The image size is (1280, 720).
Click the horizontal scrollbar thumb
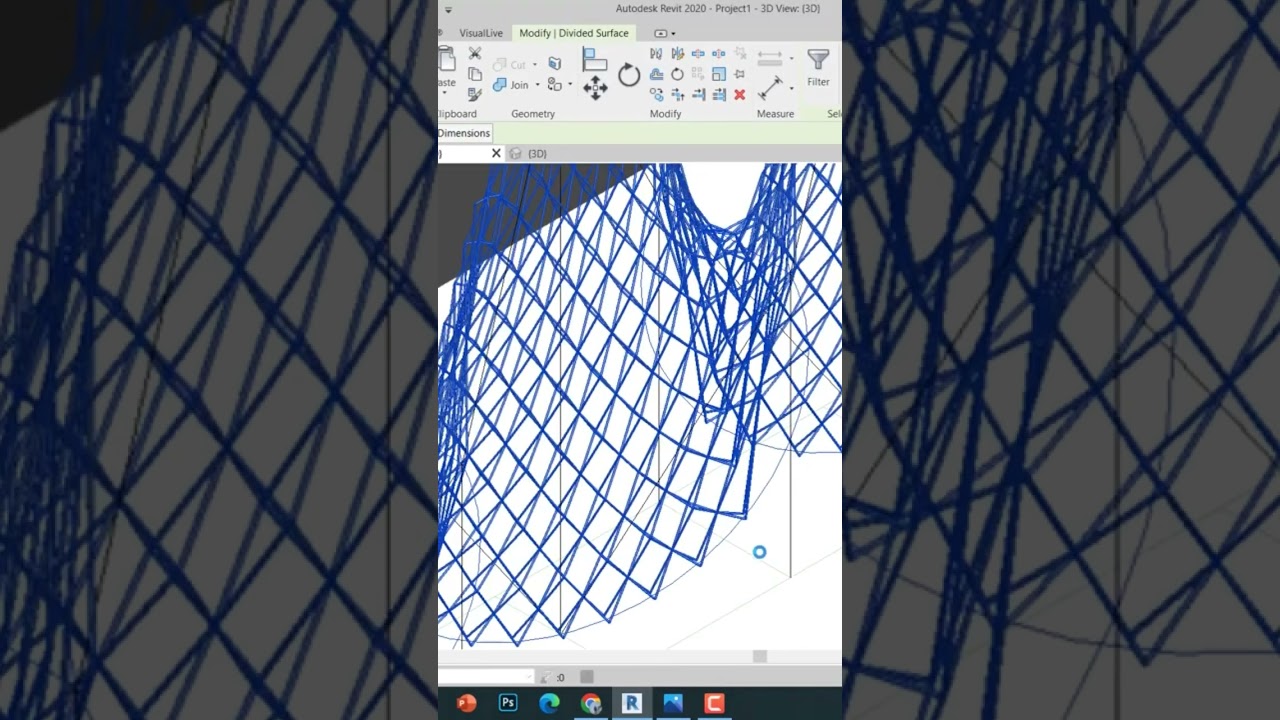pos(760,656)
